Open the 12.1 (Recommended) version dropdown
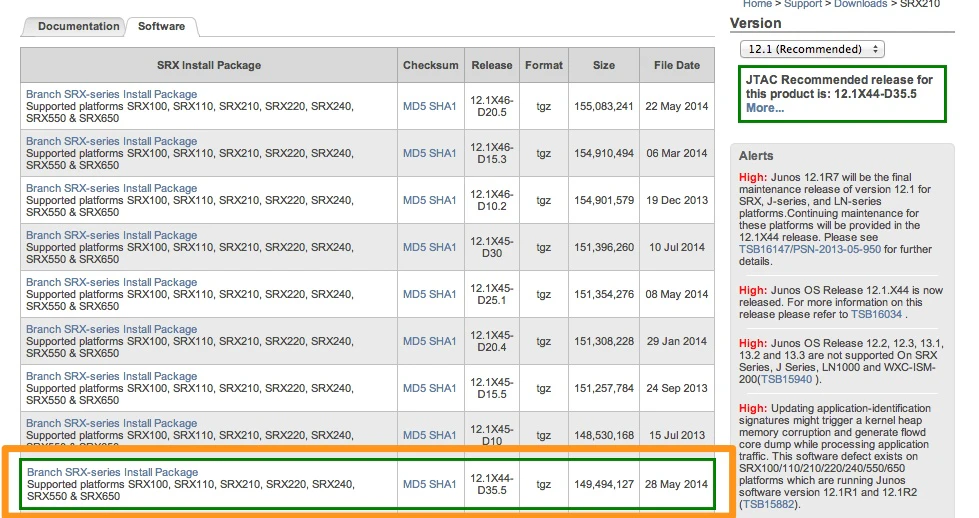Image resolution: width=979 pixels, height=518 pixels. (x=812, y=49)
